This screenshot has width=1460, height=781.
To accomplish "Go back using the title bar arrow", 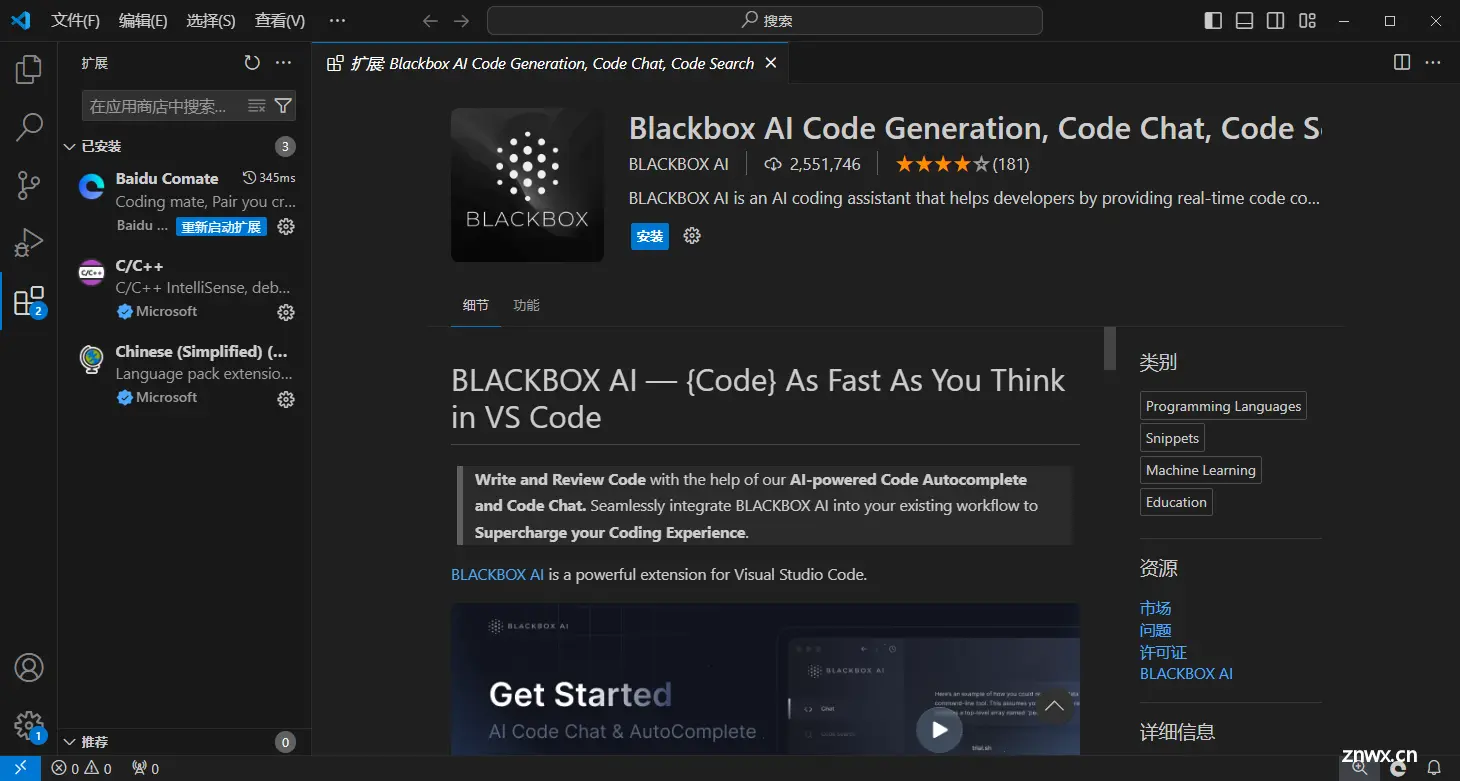I will tap(430, 21).
